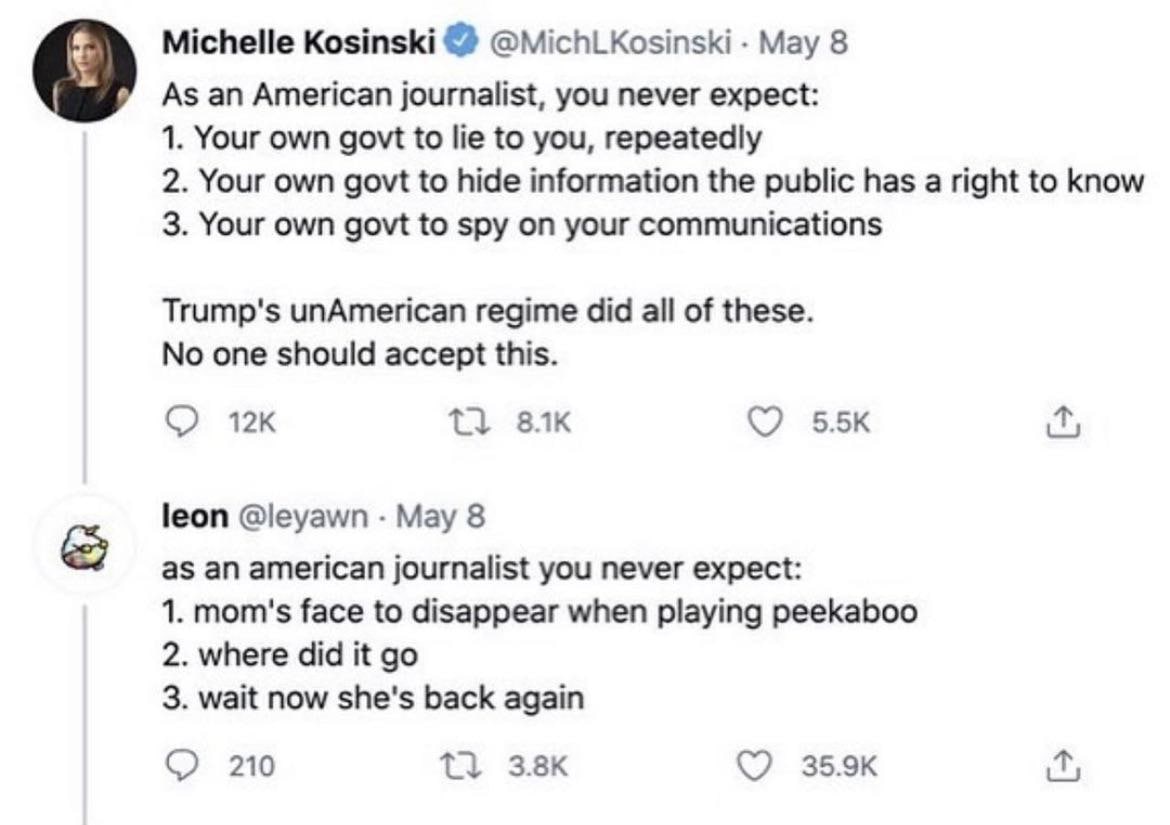The image size is (1170, 825).
Task: Open leon's tweet text about playing peekaboo
Action: pyautogui.click(x=540, y=613)
